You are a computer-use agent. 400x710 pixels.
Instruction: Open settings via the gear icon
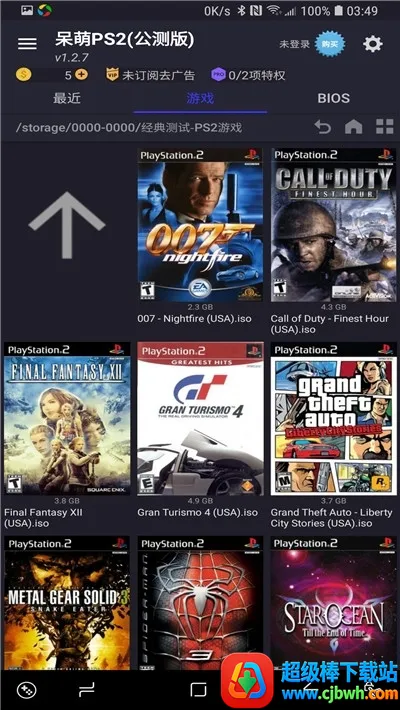[373, 44]
